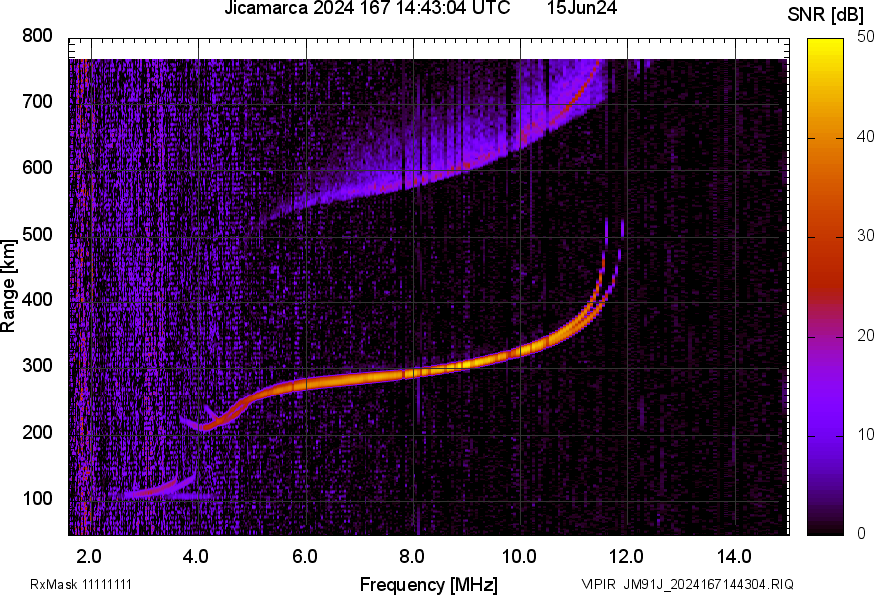The image size is (874, 595).
Task: Click the plot title 'Jicamarca 2024 167 14:43:04 UTC'
Action: tap(367, 8)
